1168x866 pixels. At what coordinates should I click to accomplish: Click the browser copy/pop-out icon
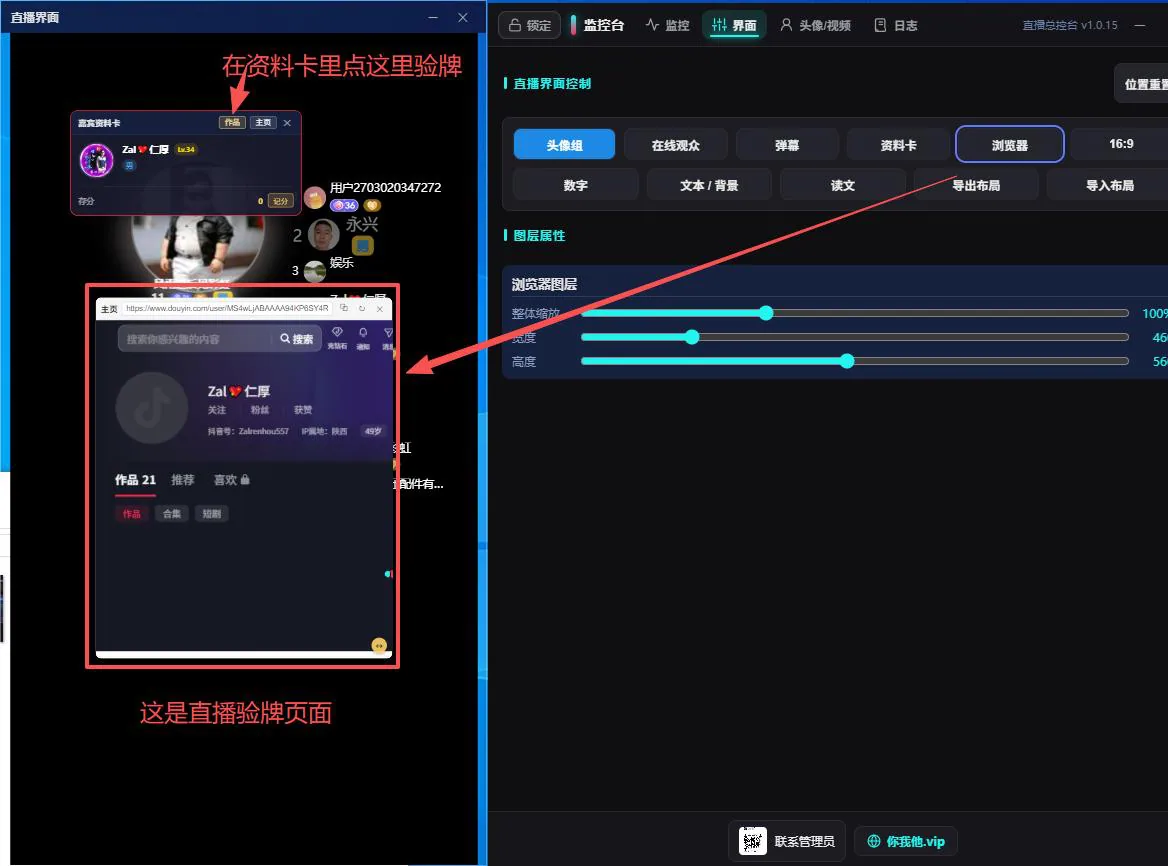(343, 308)
